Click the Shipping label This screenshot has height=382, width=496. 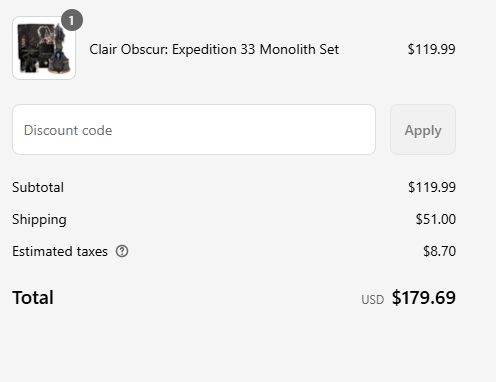click(x=39, y=220)
